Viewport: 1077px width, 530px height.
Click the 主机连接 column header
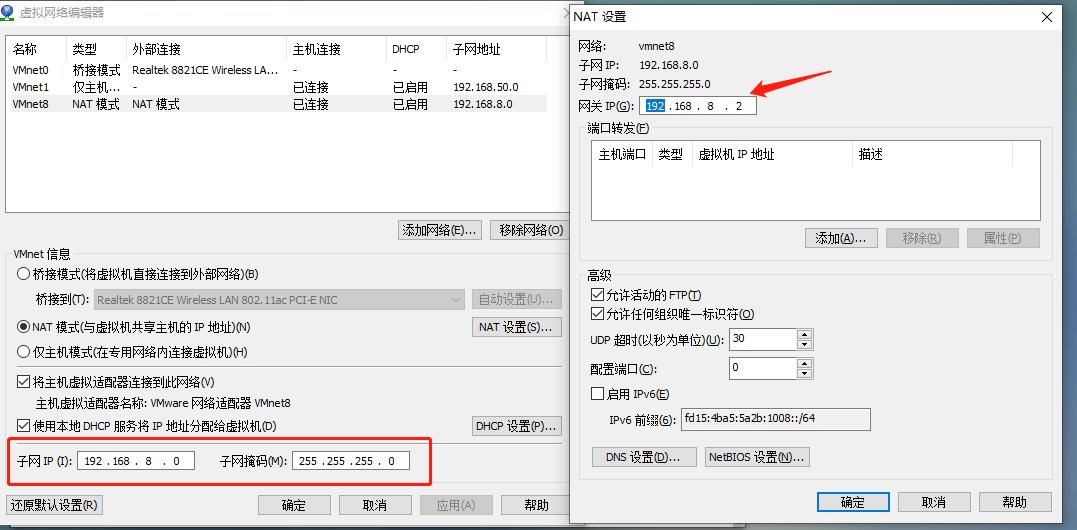click(336, 49)
